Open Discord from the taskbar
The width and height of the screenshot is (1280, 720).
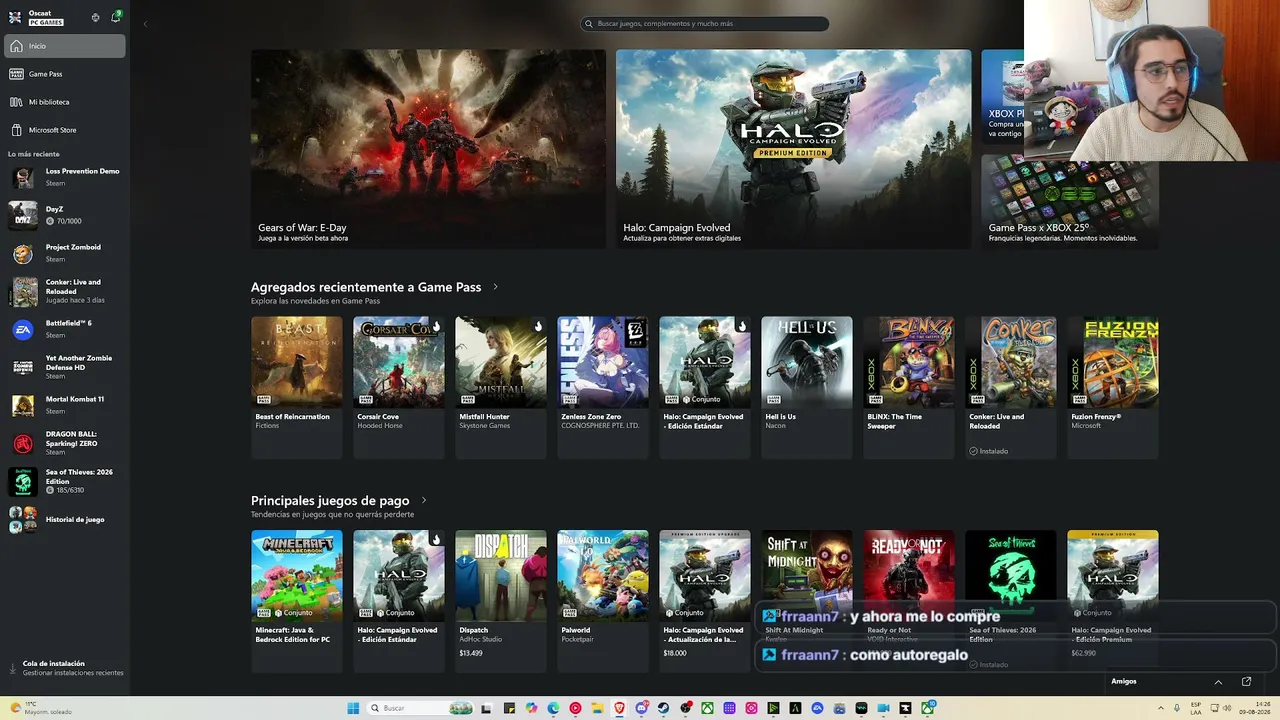pos(641,708)
